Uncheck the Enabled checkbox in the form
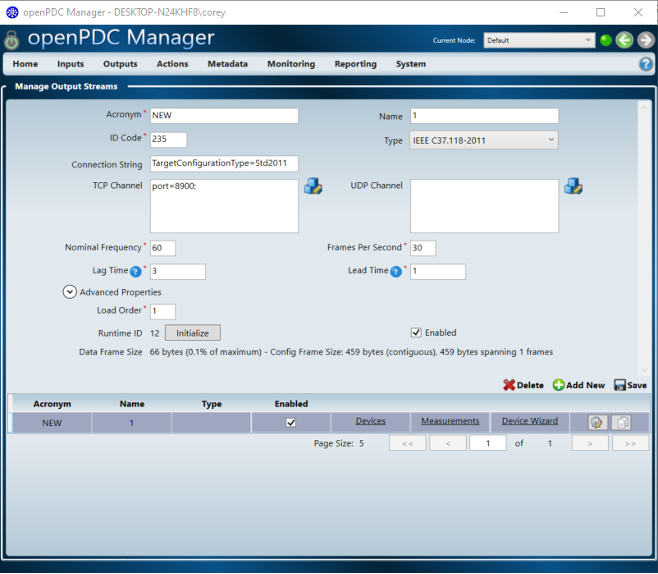Image resolution: width=658 pixels, height=574 pixels. (x=416, y=333)
